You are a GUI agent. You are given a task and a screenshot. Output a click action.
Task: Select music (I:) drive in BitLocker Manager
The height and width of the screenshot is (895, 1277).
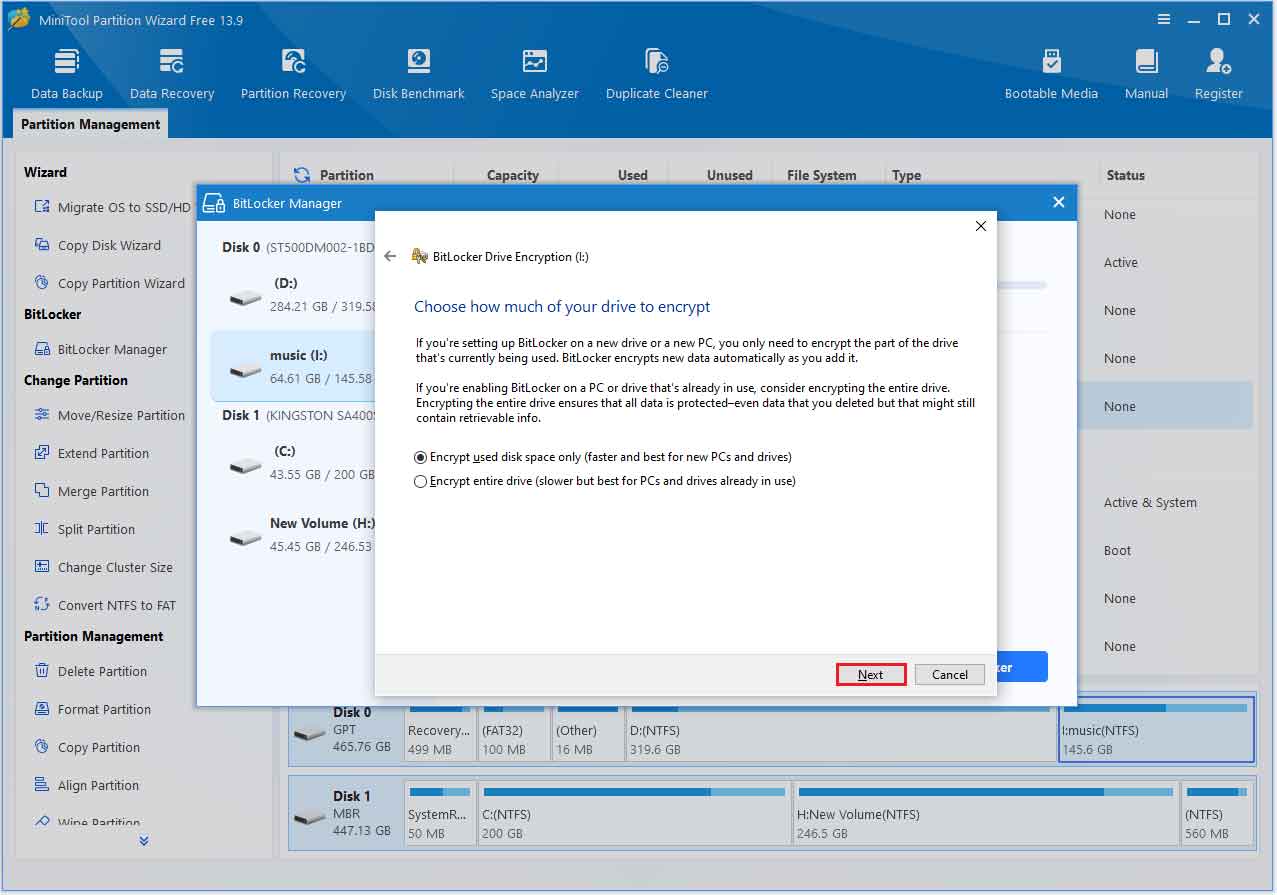pos(294,367)
